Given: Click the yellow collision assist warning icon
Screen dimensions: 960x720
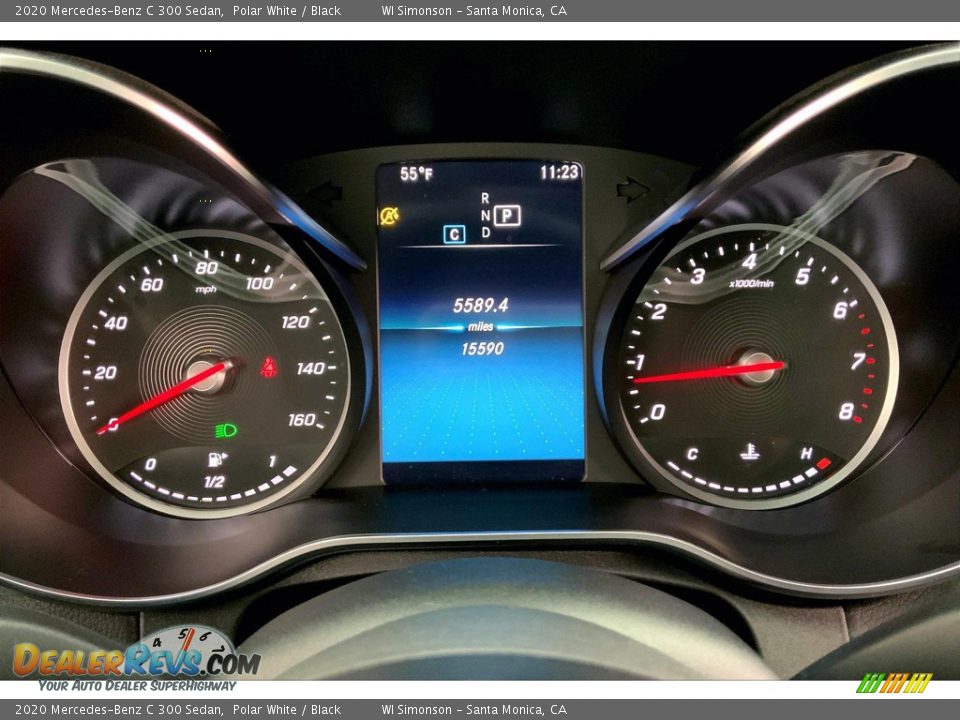Looking at the screenshot, I should click(x=389, y=216).
